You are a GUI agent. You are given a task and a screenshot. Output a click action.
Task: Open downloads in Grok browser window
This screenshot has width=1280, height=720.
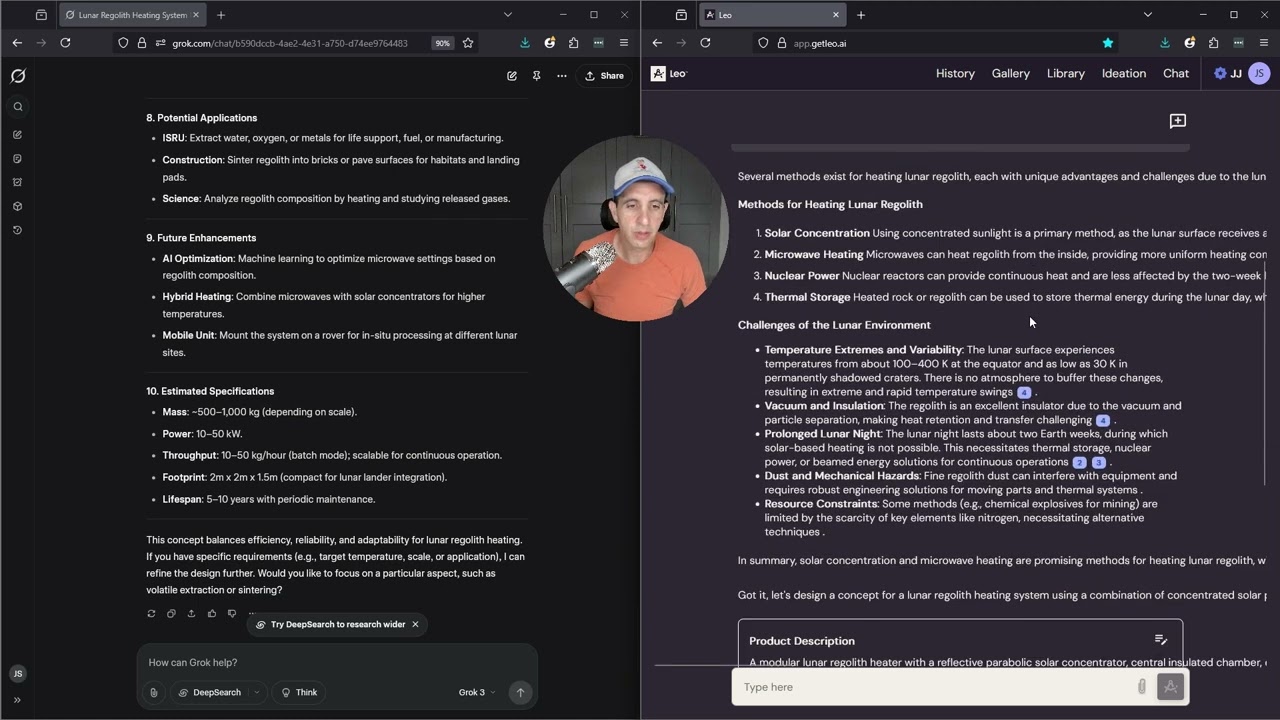(x=525, y=43)
